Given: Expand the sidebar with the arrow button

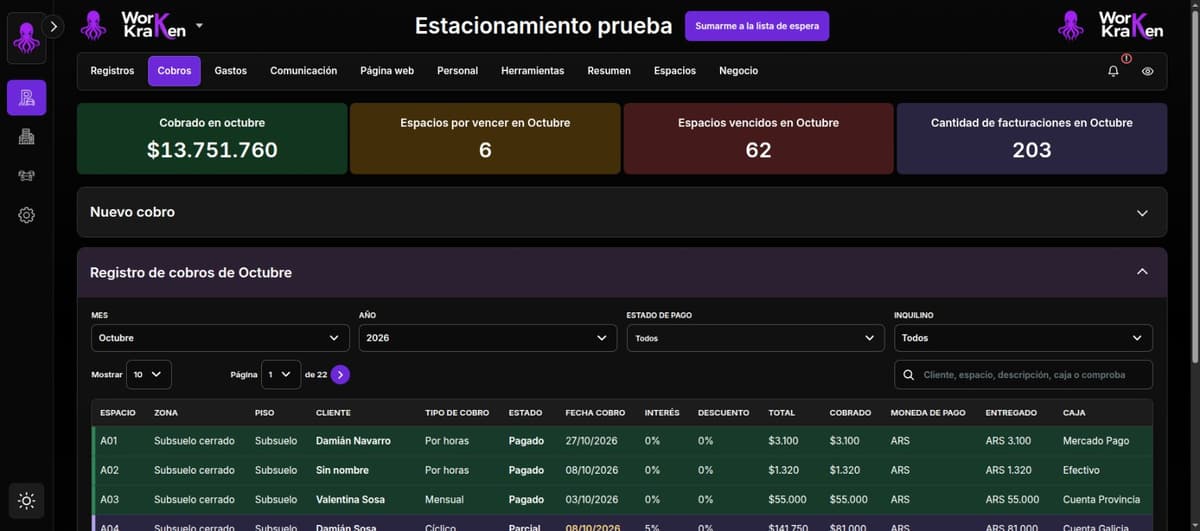Looking at the screenshot, I should pos(54,27).
